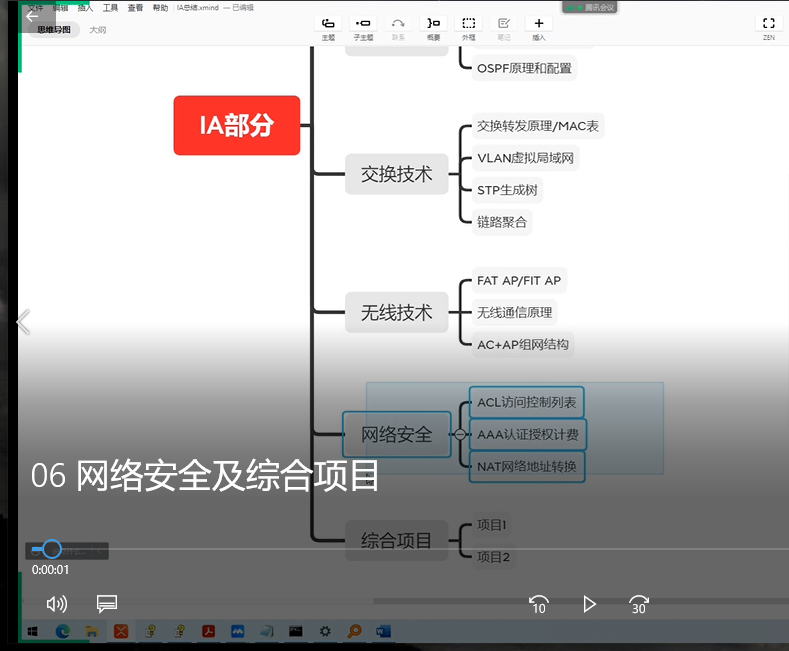Click the 笔记 notes toolbar icon

click(504, 23)
